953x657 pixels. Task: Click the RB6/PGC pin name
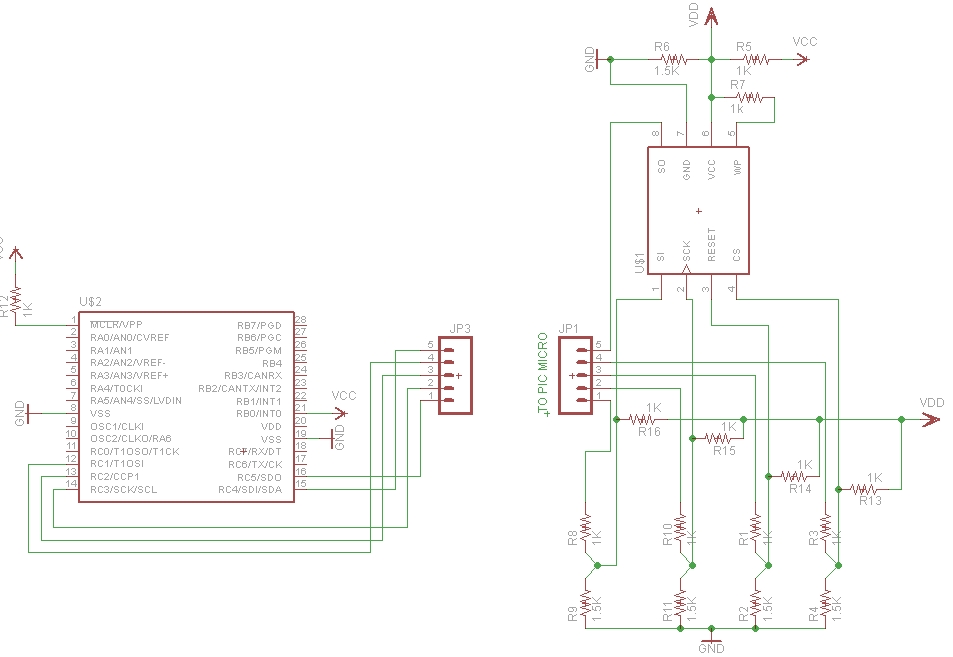[260, 337]
